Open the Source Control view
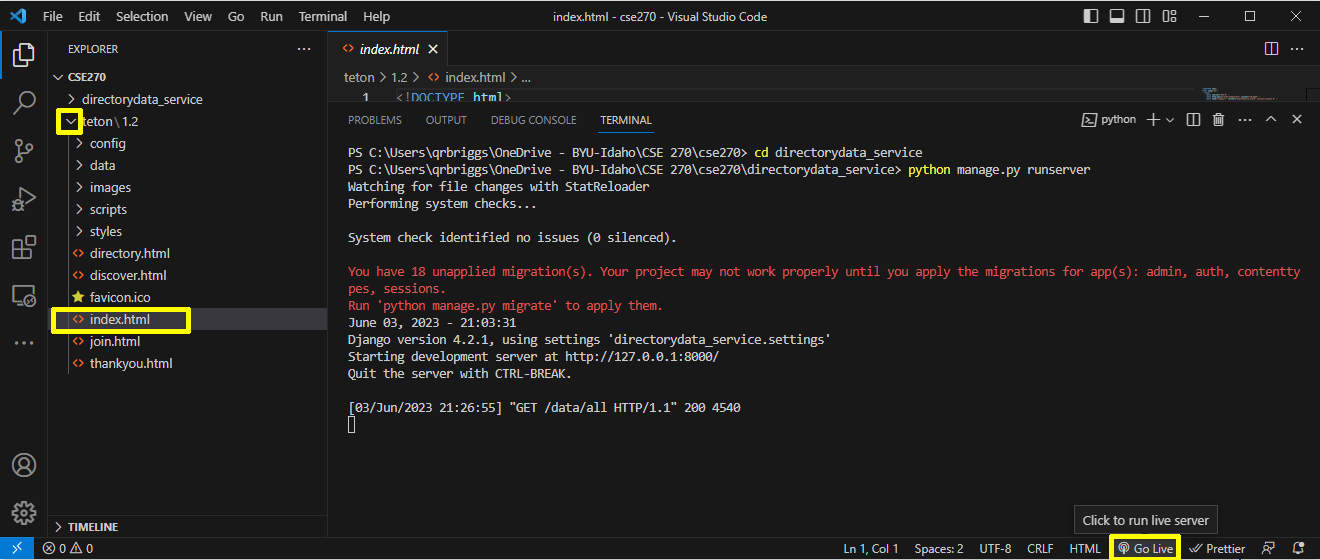1320x560 pixels. [x=24, y=151]
